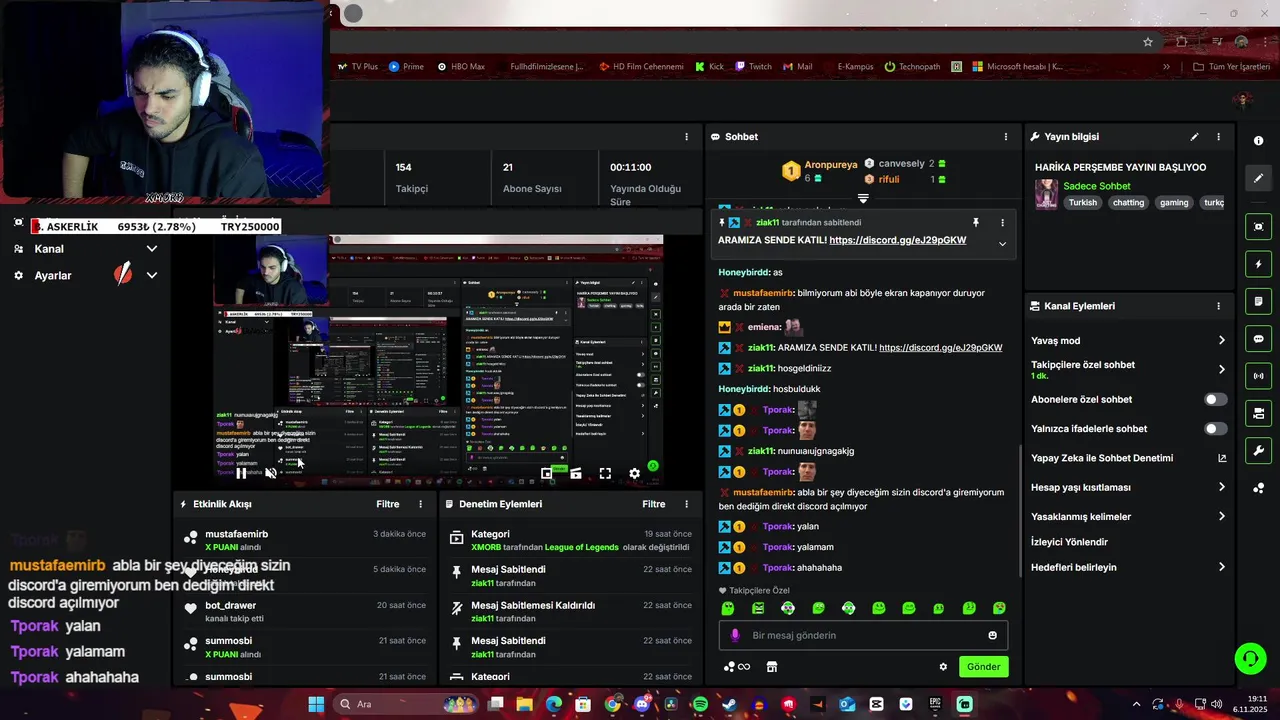Click the Gönder send button
The height and width of the screenshot is (720, 1280).
pos(983,667)
